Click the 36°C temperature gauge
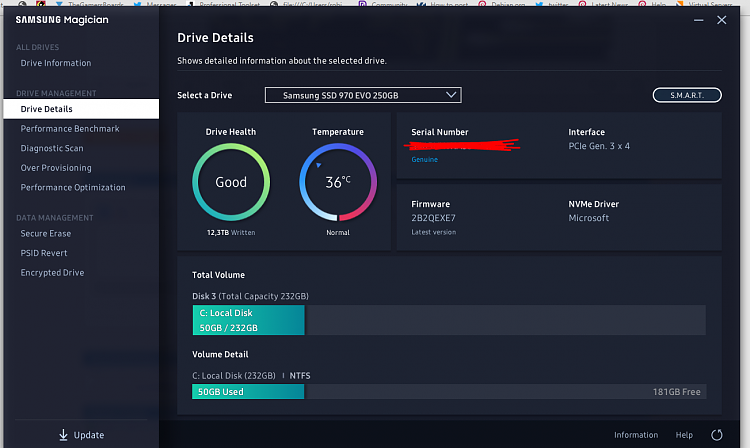This screenshot has width=750, height=448. tap(338, 182)
